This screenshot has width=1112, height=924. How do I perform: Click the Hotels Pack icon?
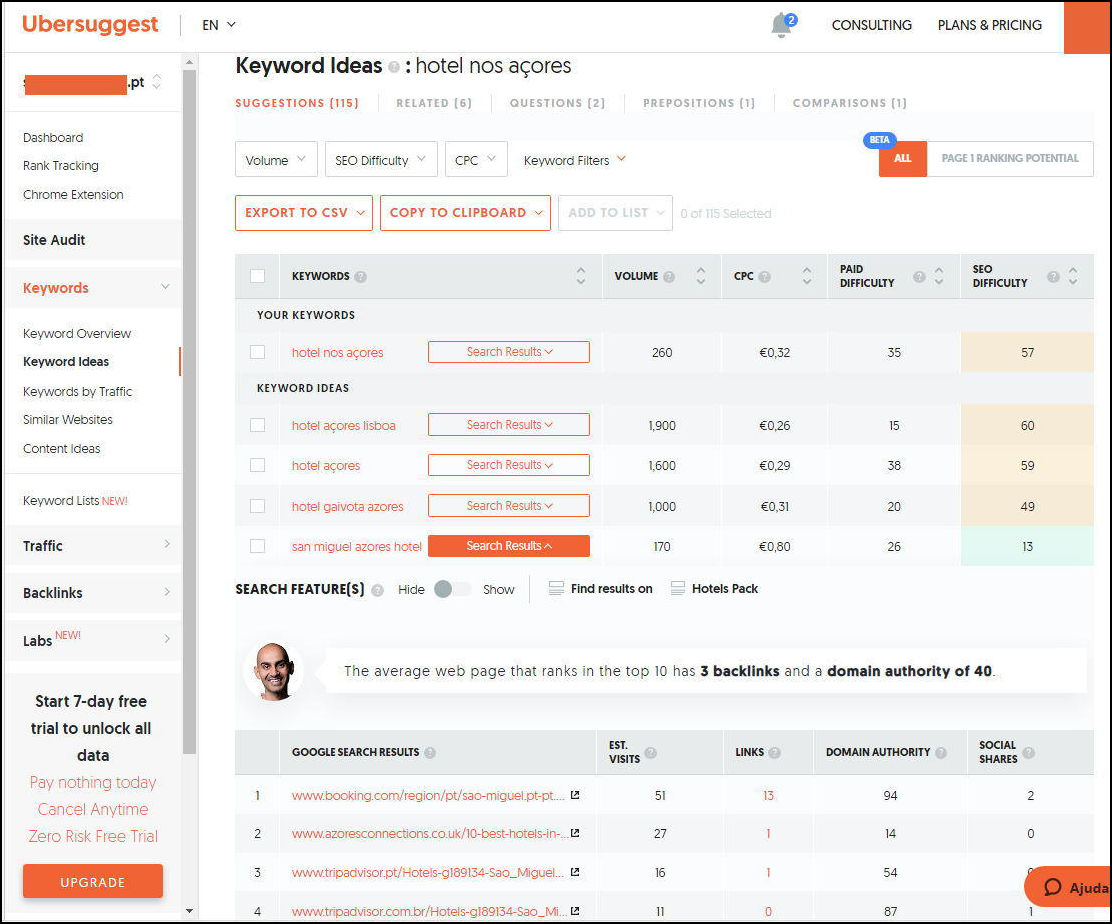[x=677, y=589]
